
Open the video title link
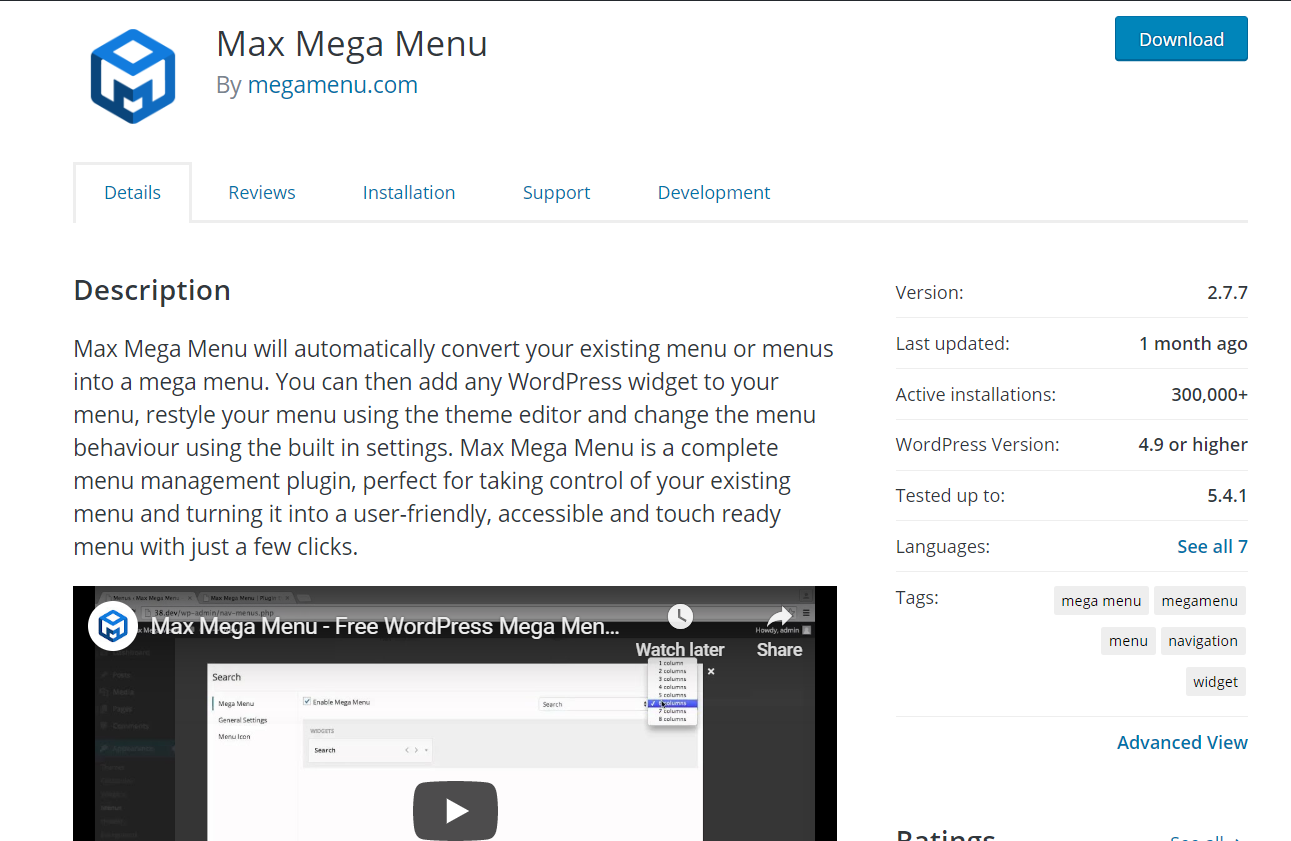coord(385,627)
